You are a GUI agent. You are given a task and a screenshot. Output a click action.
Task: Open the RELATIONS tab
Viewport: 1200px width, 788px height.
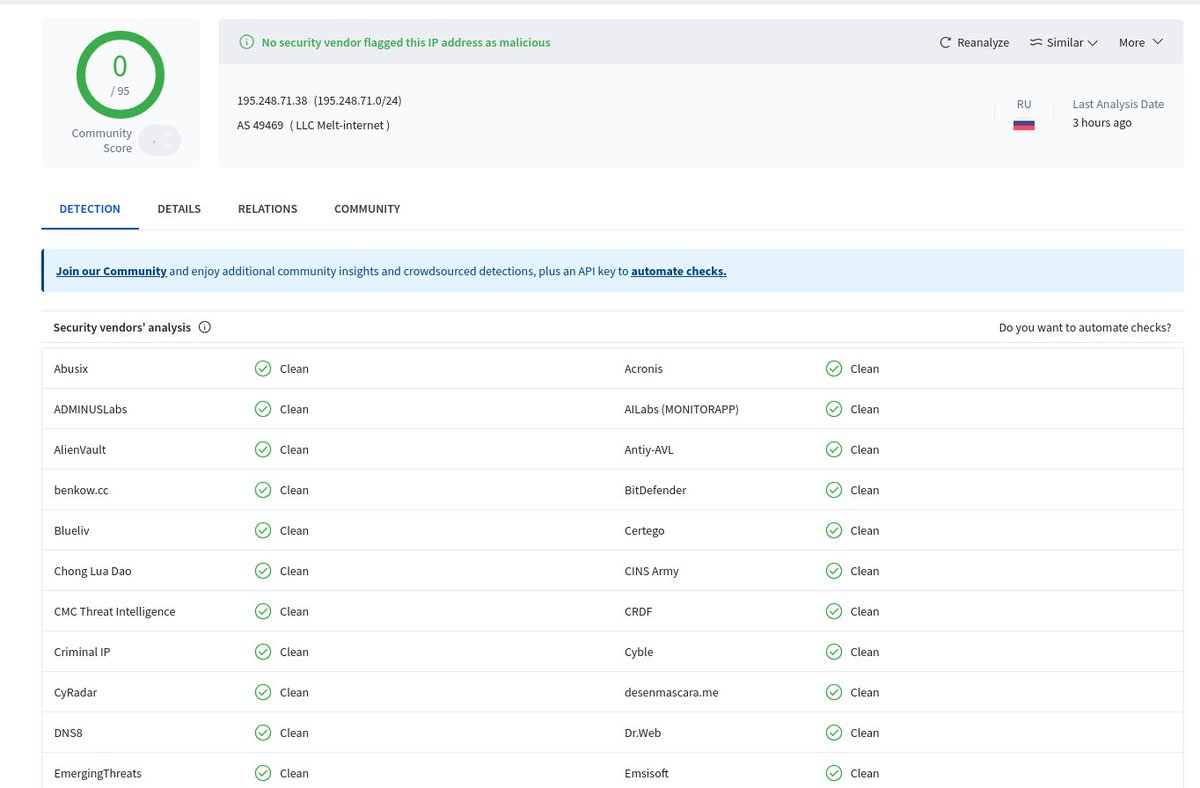(x=267, y=209)
